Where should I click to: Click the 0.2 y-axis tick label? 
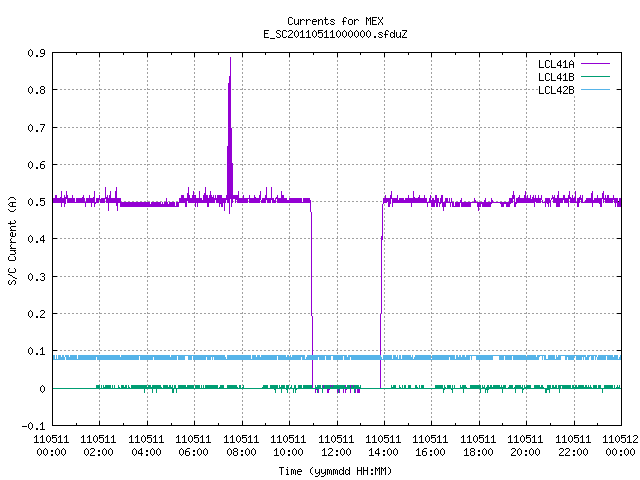pyautogui.click(x=36, y=314)
